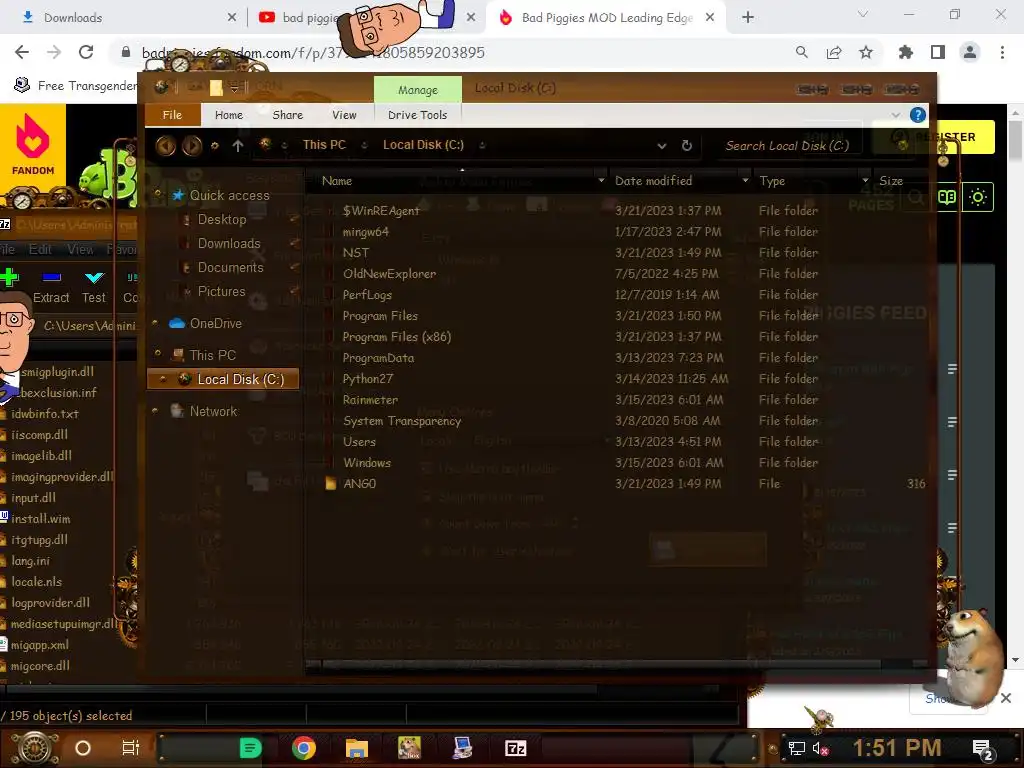Go up one folder level in Explorer
The height and width of the screenshot is (768, 1024).
click(238, 146)
